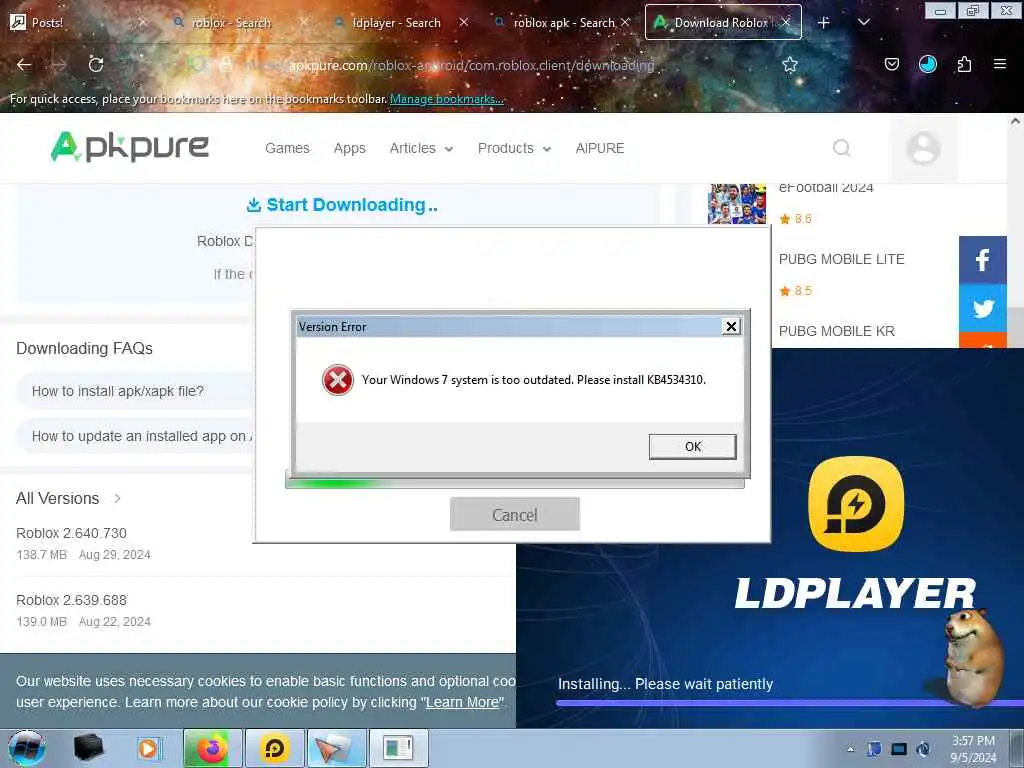Screen dimensions: 1024x768
Task: Click the Cancel button in installer window
Action: tap(515, 515)
